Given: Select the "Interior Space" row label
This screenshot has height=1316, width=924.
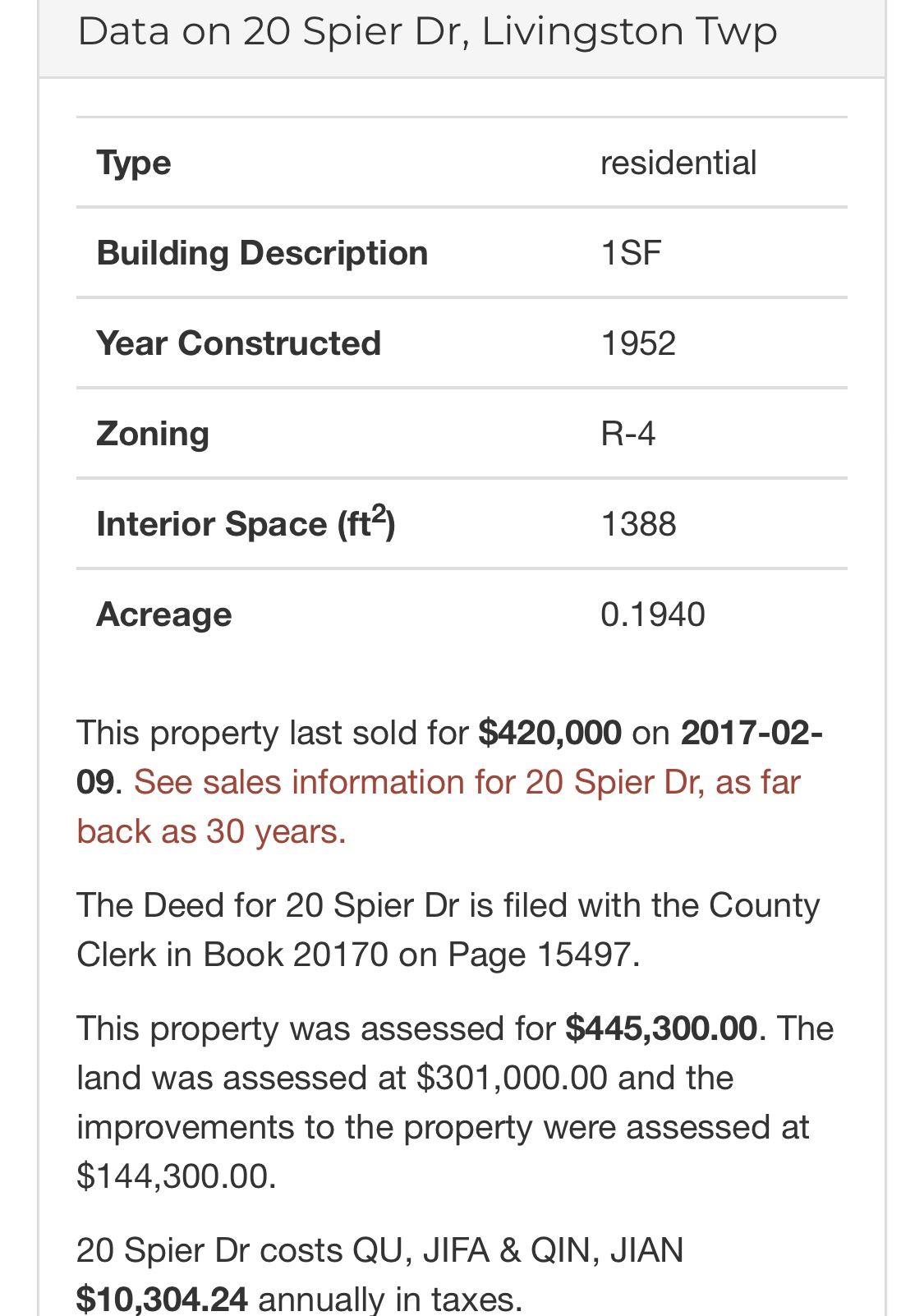Looking at the screenshot, I should 246,524.
